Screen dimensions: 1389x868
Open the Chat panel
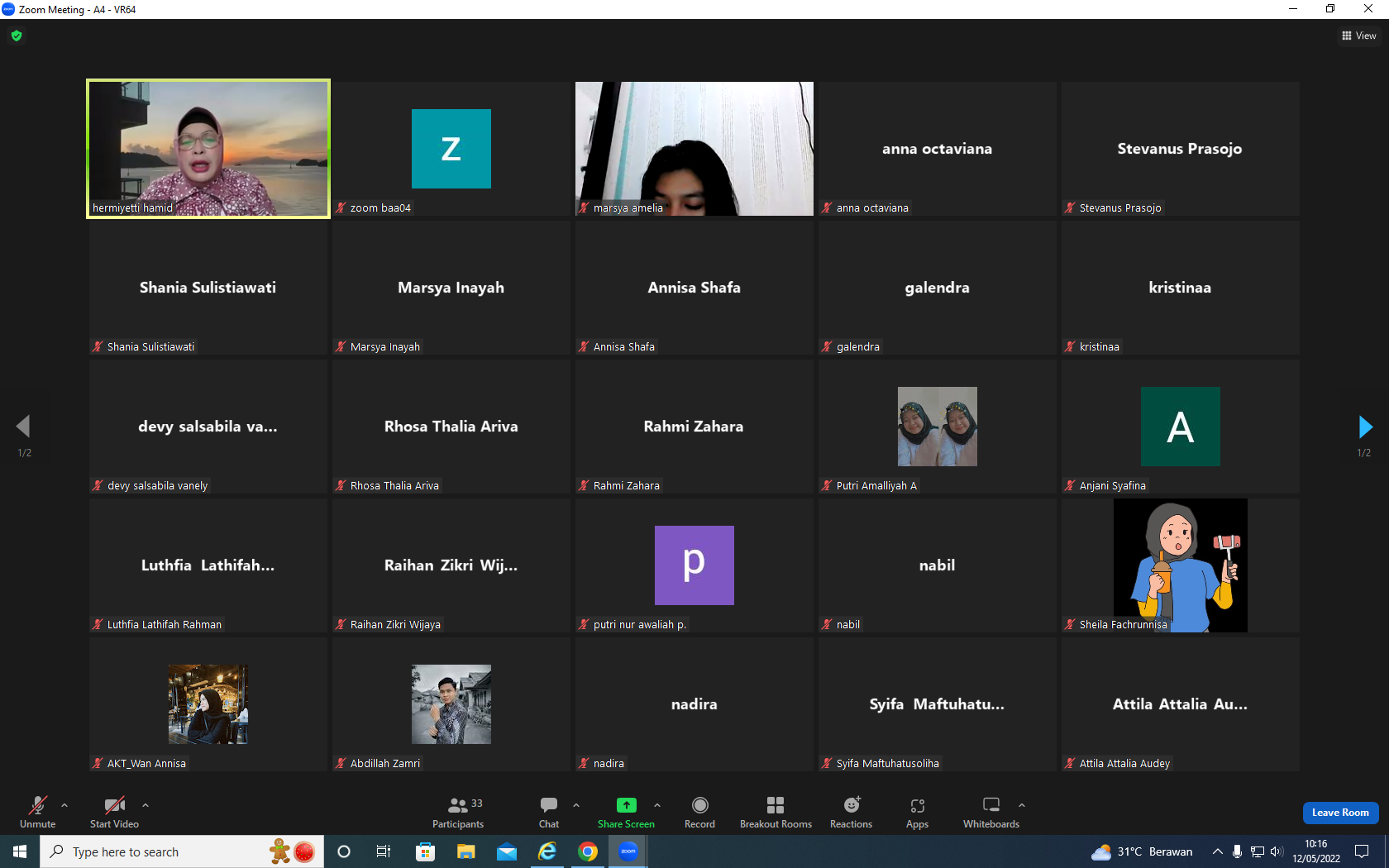[549, 813]
